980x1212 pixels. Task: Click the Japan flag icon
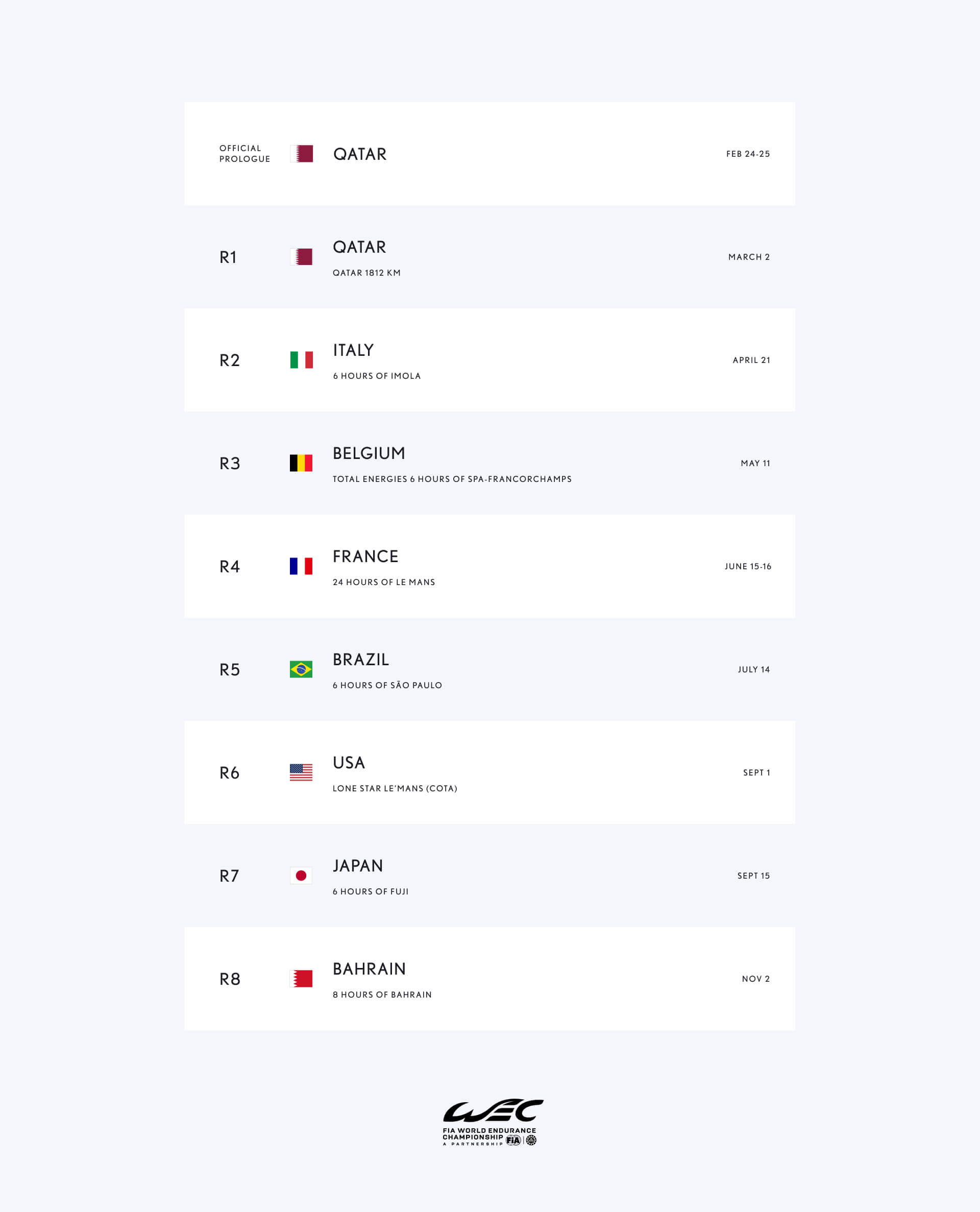[x=301, y=876]
